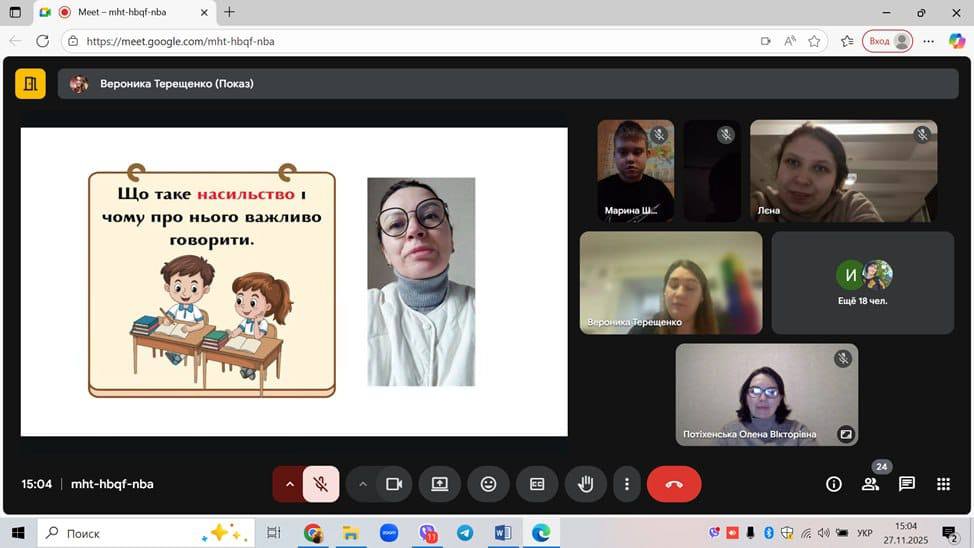Open a new browser tab
974x548 pixels.
[229, 12]
